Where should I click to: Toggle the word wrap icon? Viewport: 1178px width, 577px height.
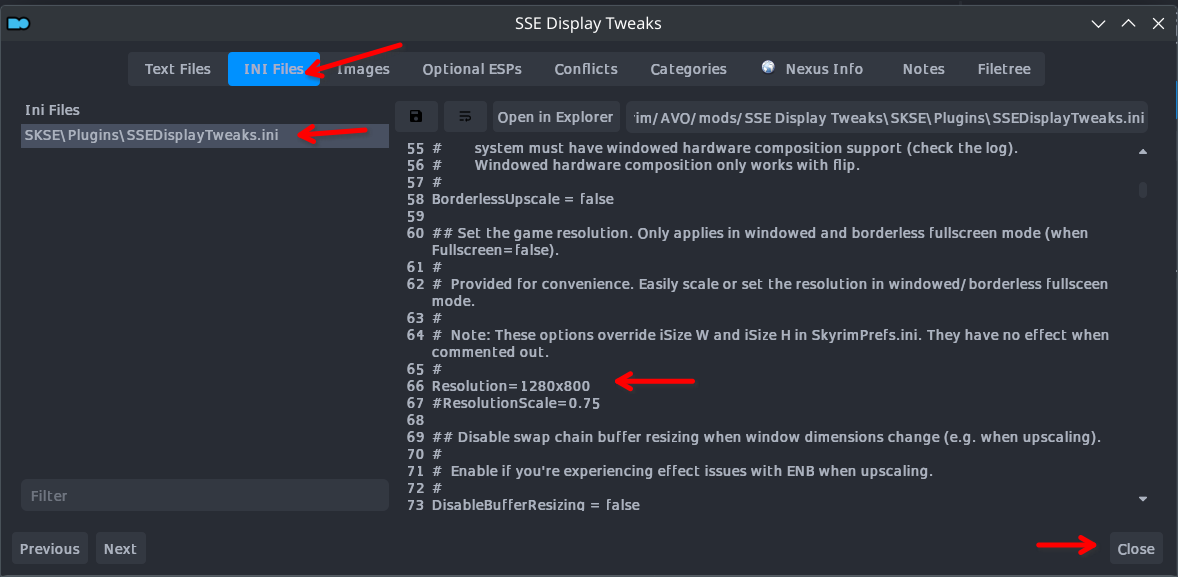coord(465,117)
